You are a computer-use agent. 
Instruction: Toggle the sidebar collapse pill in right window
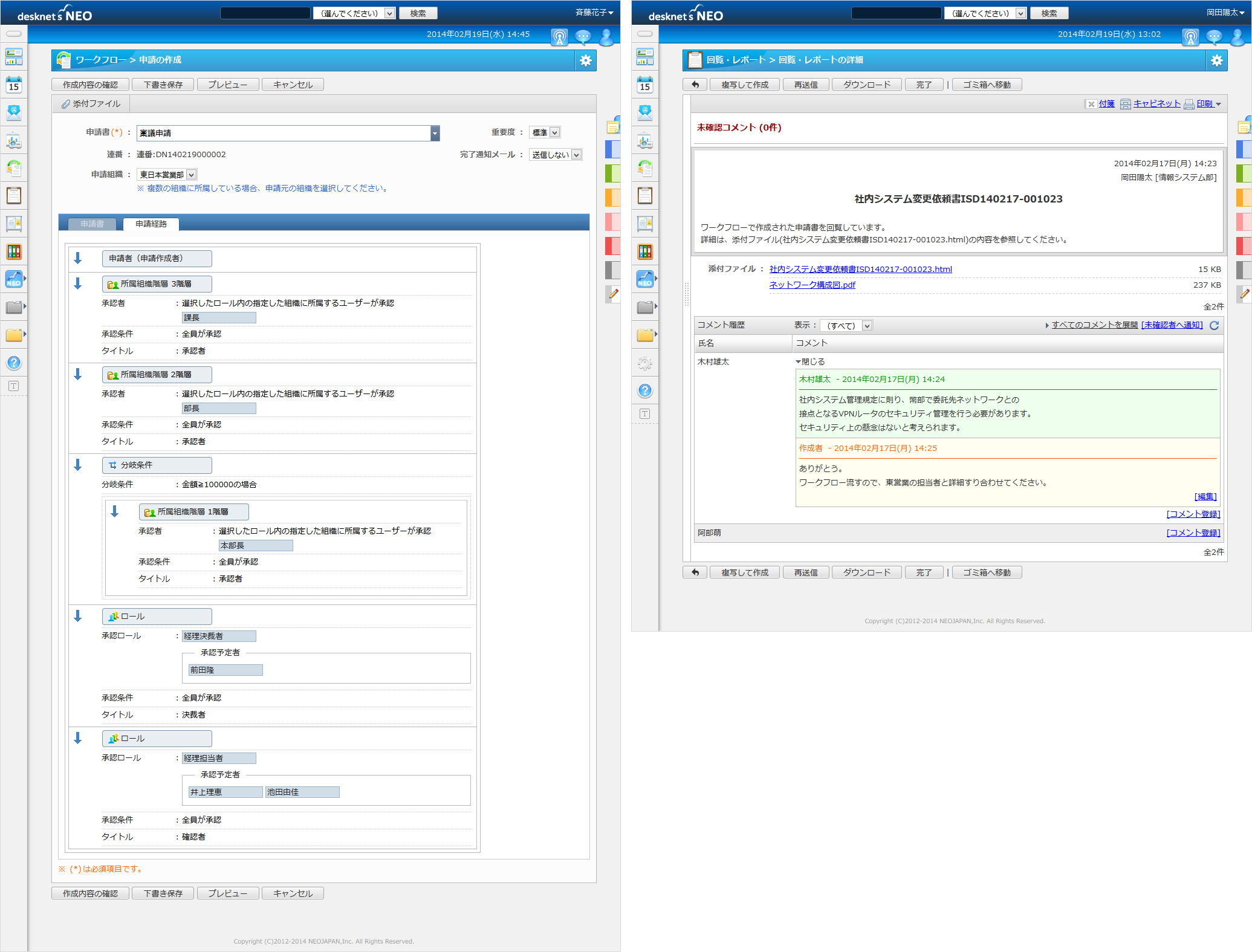pyautogui.click(x=645, y=34)
